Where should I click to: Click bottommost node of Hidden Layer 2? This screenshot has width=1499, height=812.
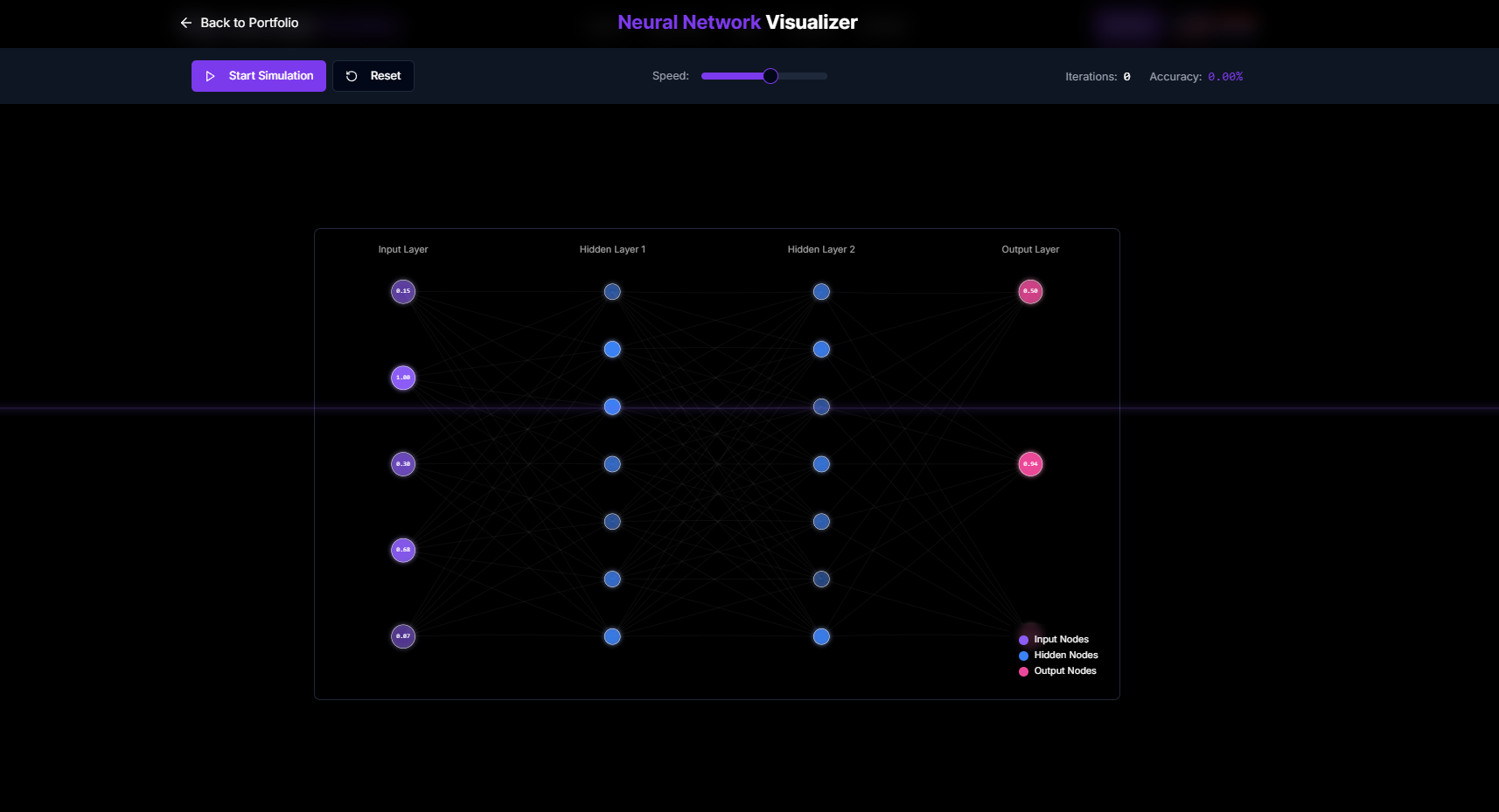(x=821, y=636)
